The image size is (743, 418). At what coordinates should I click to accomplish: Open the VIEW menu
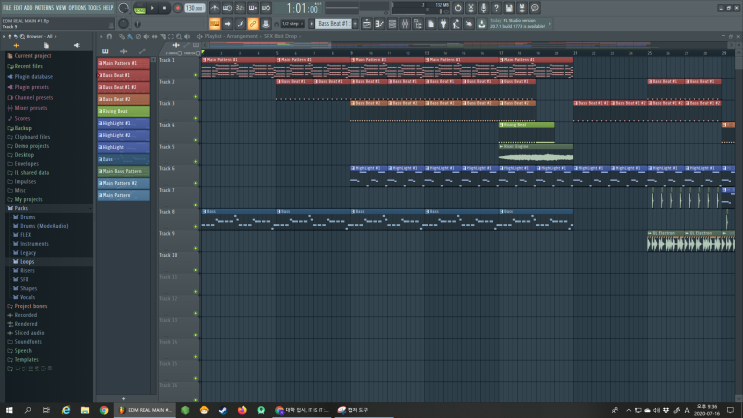pyautogui.click(x=61, y=8)
